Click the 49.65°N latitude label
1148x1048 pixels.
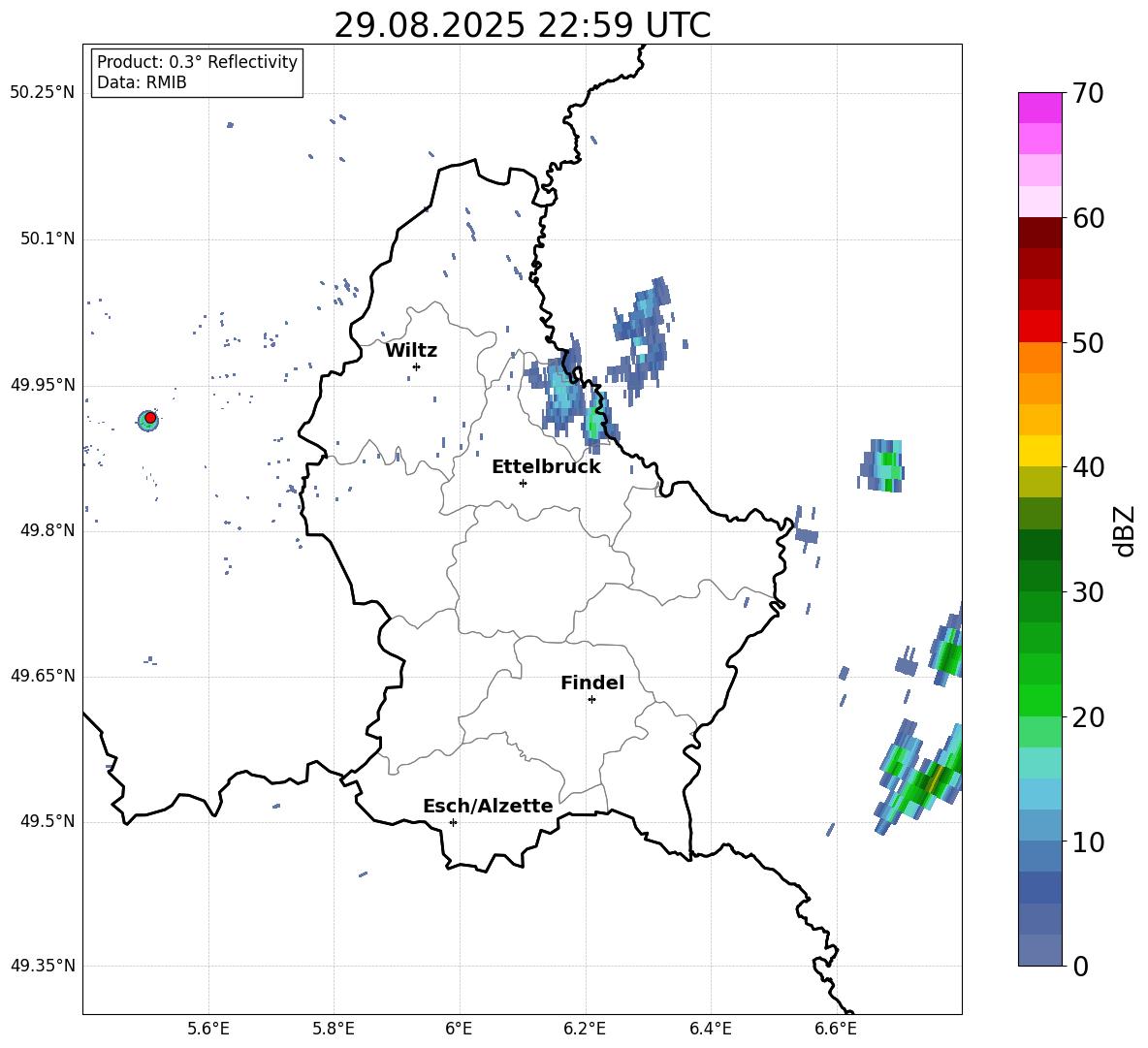(43, 676)
